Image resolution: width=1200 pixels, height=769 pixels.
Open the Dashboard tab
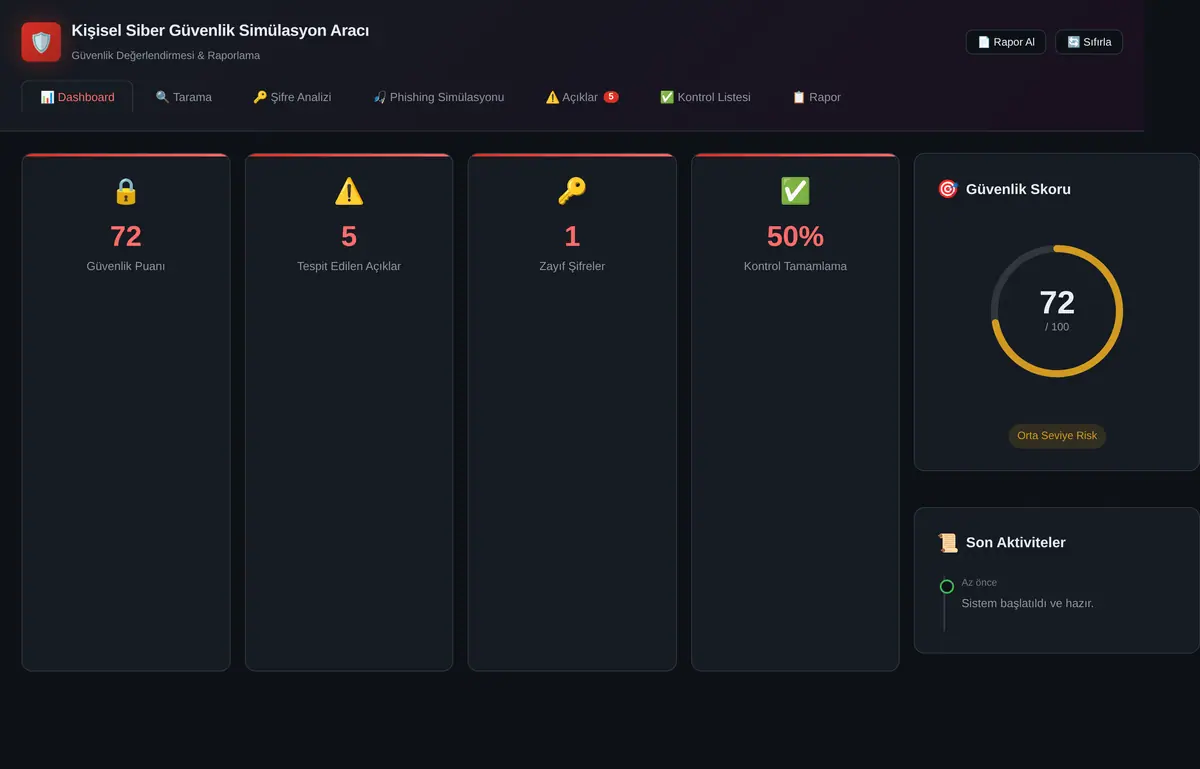click(77, 97)
